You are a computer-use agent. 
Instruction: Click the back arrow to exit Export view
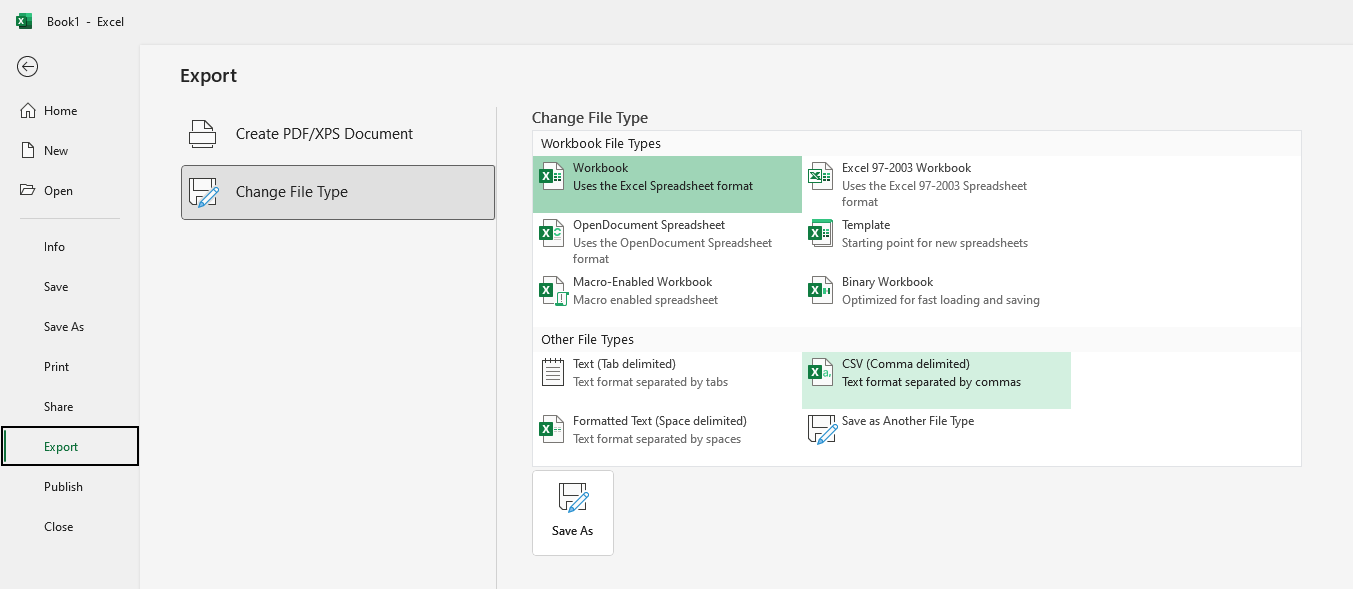[x=27, y=66]
